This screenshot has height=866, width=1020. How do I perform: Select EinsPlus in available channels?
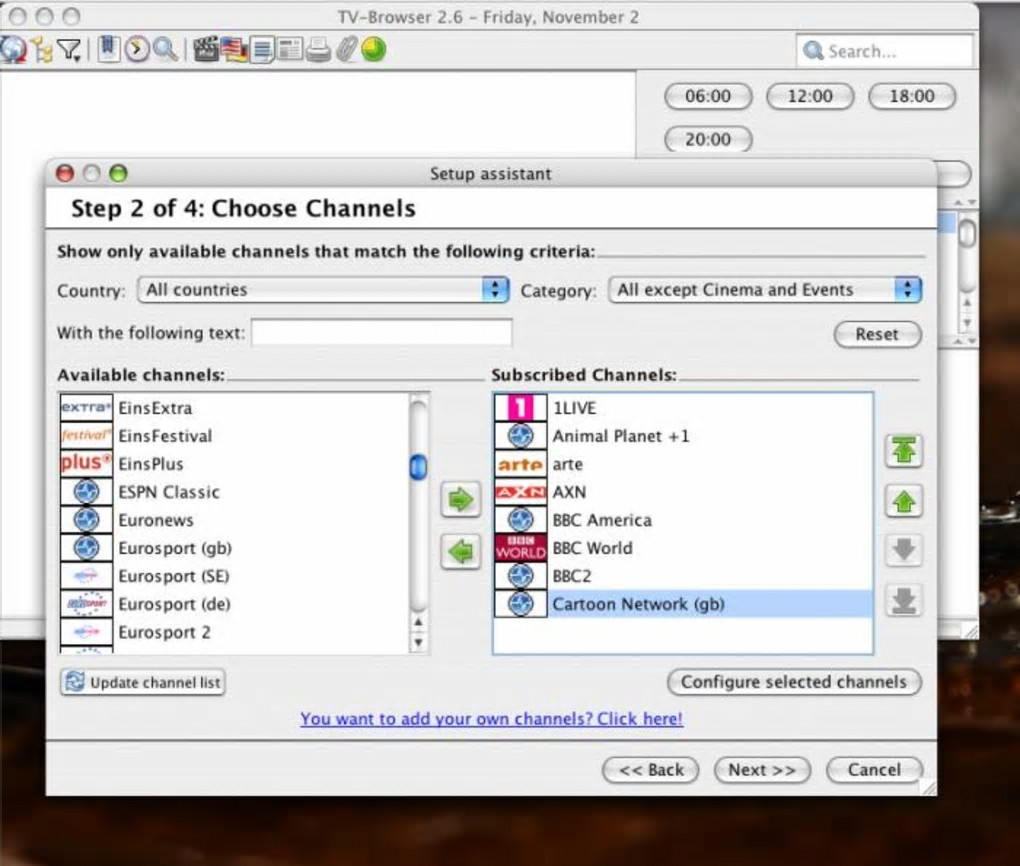click(234, 464)
